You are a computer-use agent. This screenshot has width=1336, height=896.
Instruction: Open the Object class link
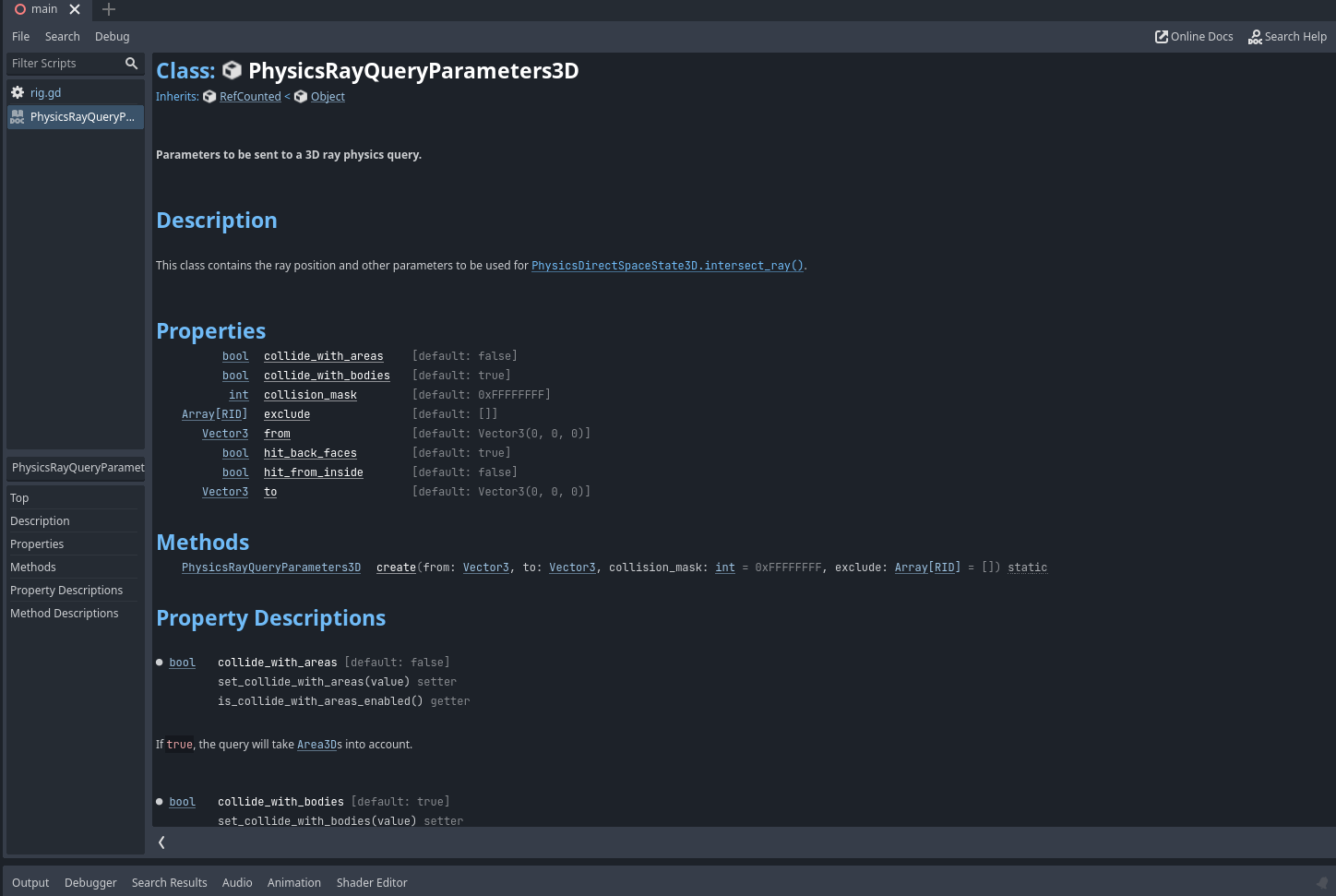pyautogui.click(x=328, y=97)
